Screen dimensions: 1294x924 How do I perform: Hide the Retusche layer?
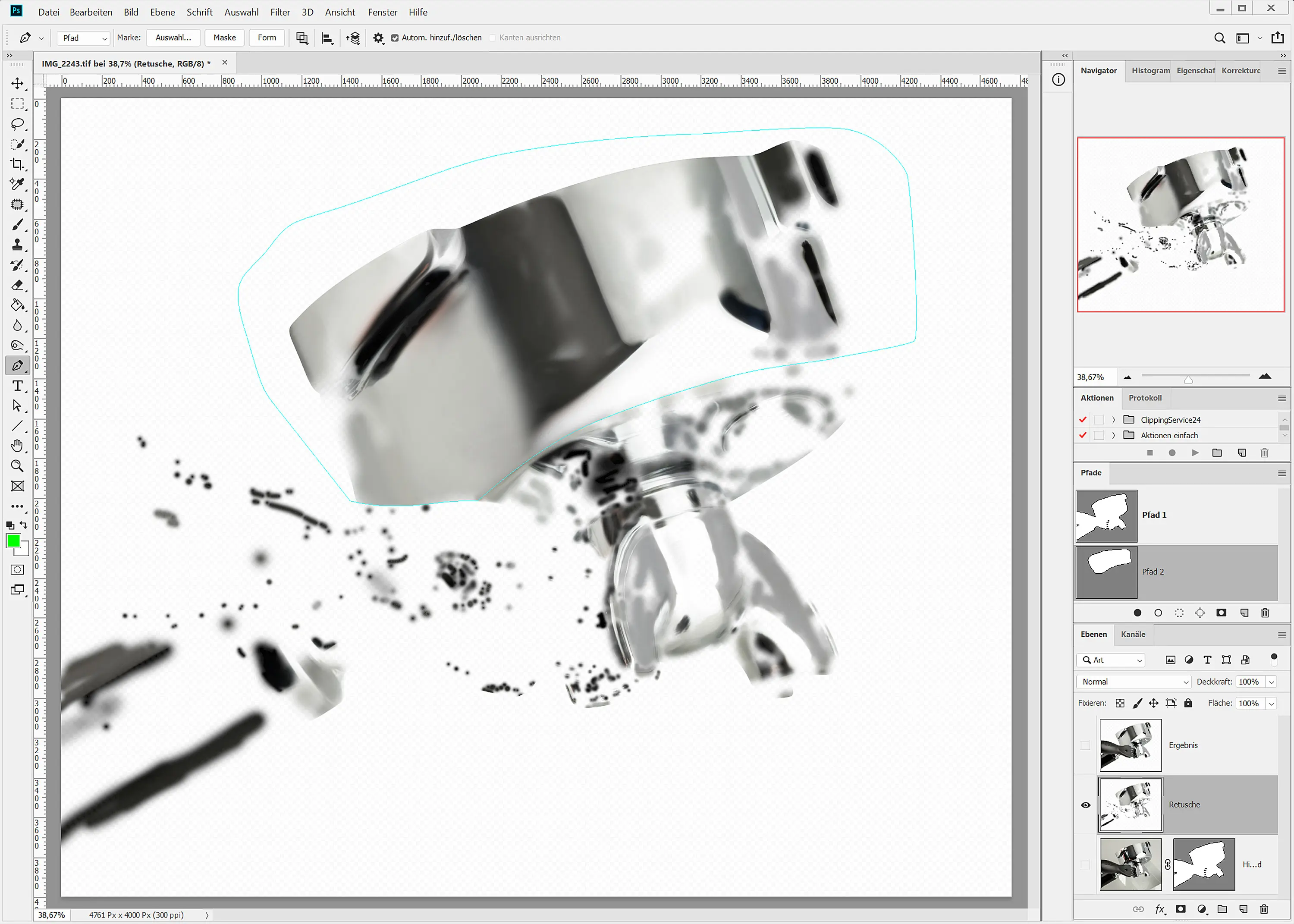click(1085, 805)
